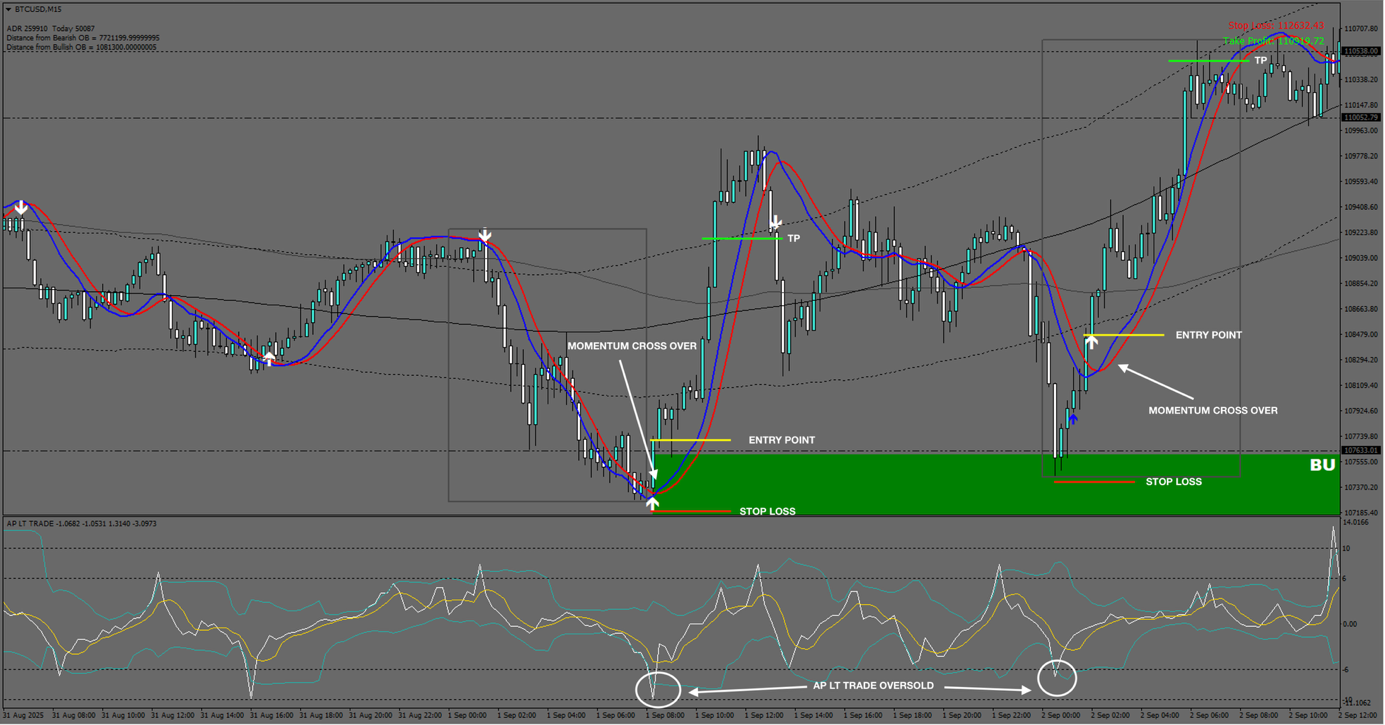Open the BTCUSD,M15 chart dropdown triangle
This screenshot has height=725, width=1385.
click(8, 9)
